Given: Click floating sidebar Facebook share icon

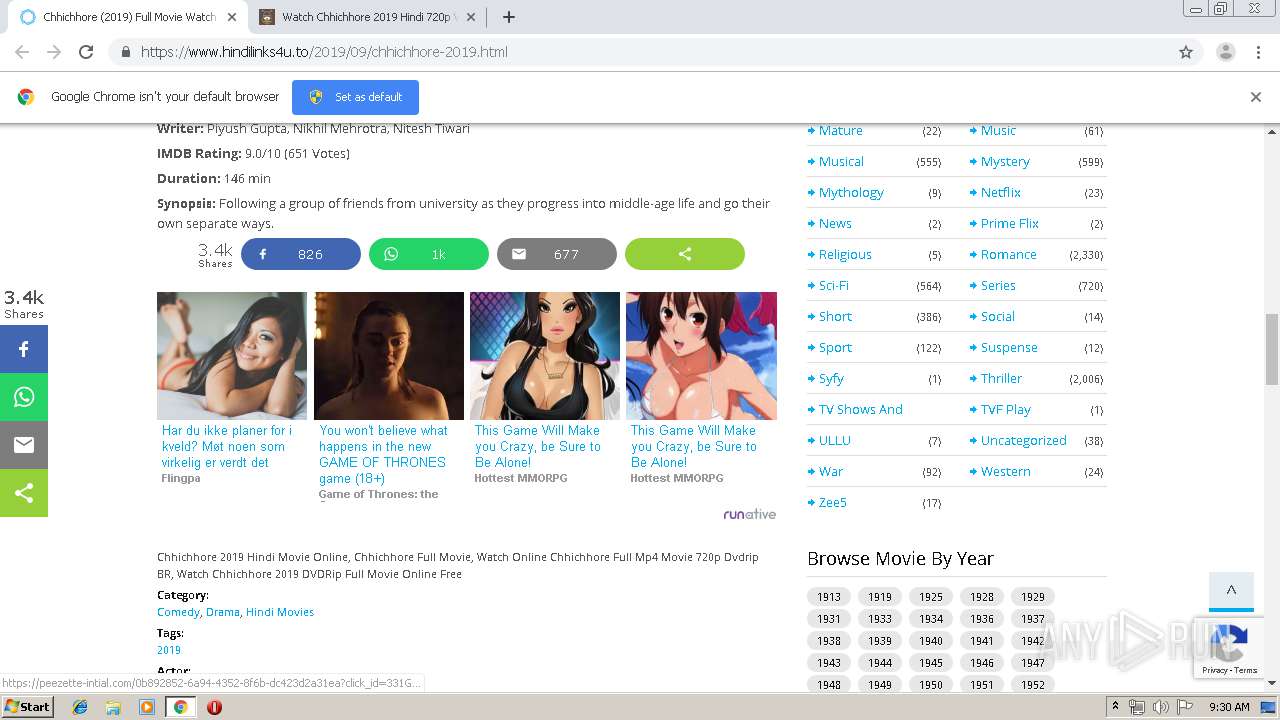Looking at the screenshot, I should click(x=24, y=349).
